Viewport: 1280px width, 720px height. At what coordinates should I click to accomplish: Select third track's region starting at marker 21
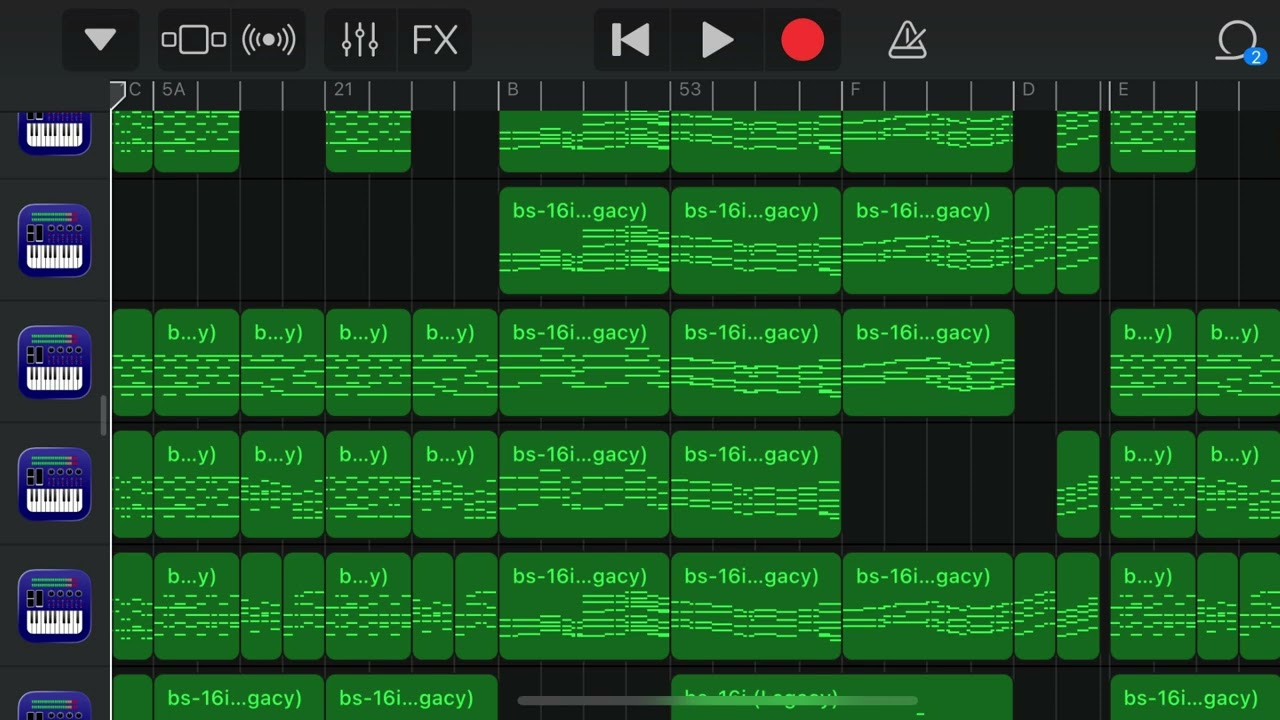coord(368,362)
